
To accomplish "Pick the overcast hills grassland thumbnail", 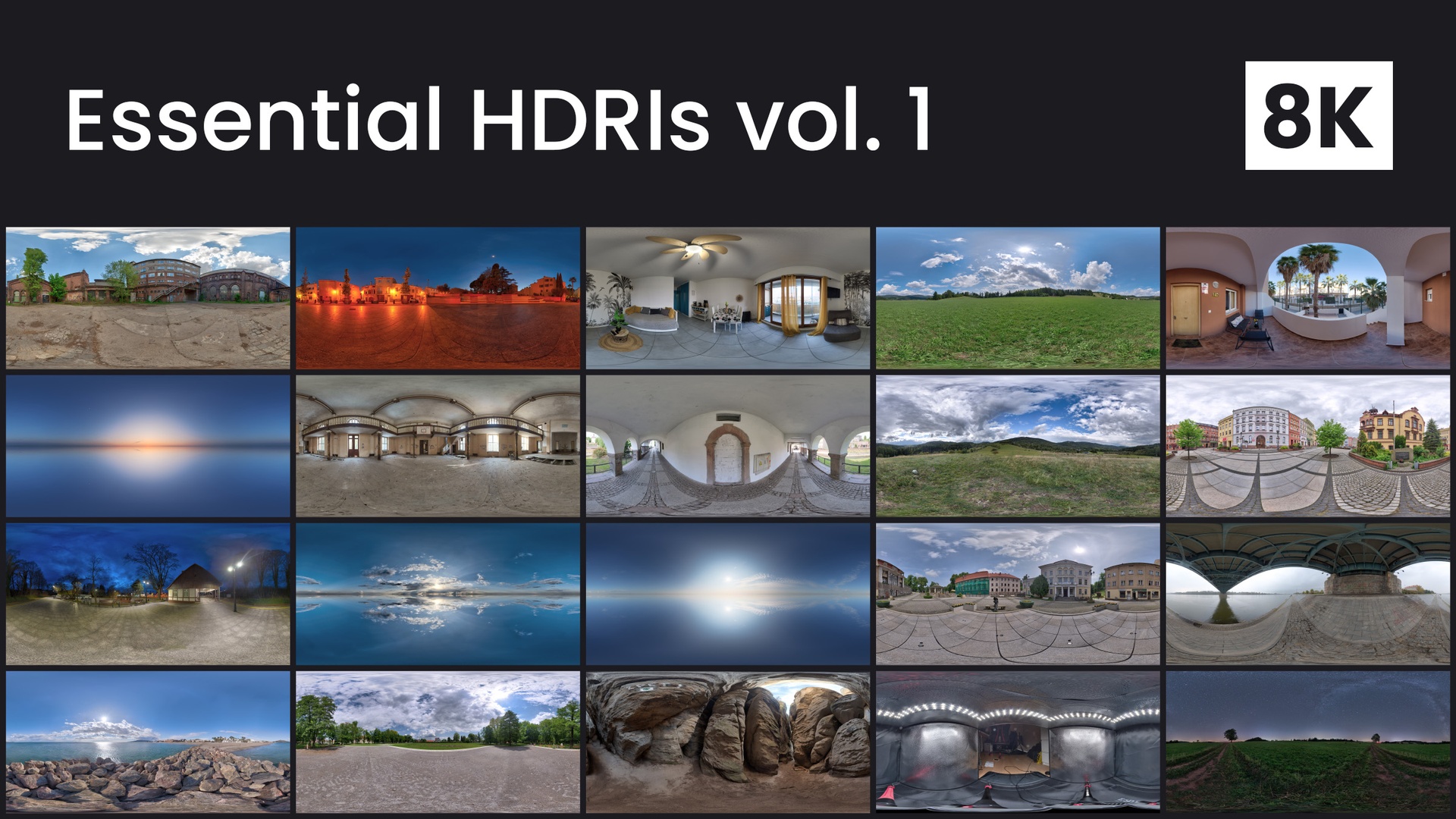I will [x=1018, y=446].
